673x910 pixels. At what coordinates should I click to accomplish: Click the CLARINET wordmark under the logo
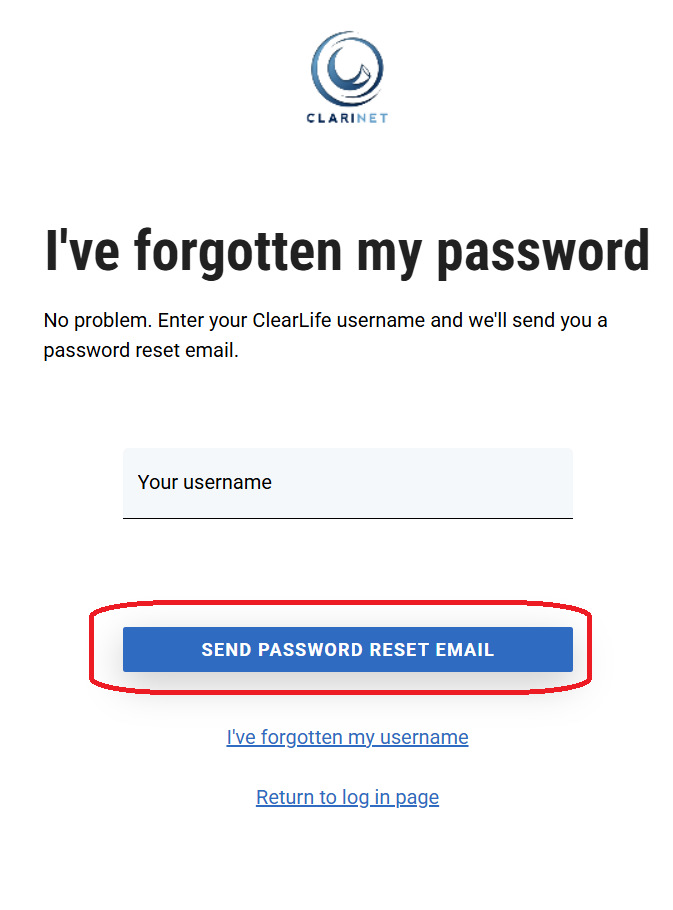pos(347,118)
